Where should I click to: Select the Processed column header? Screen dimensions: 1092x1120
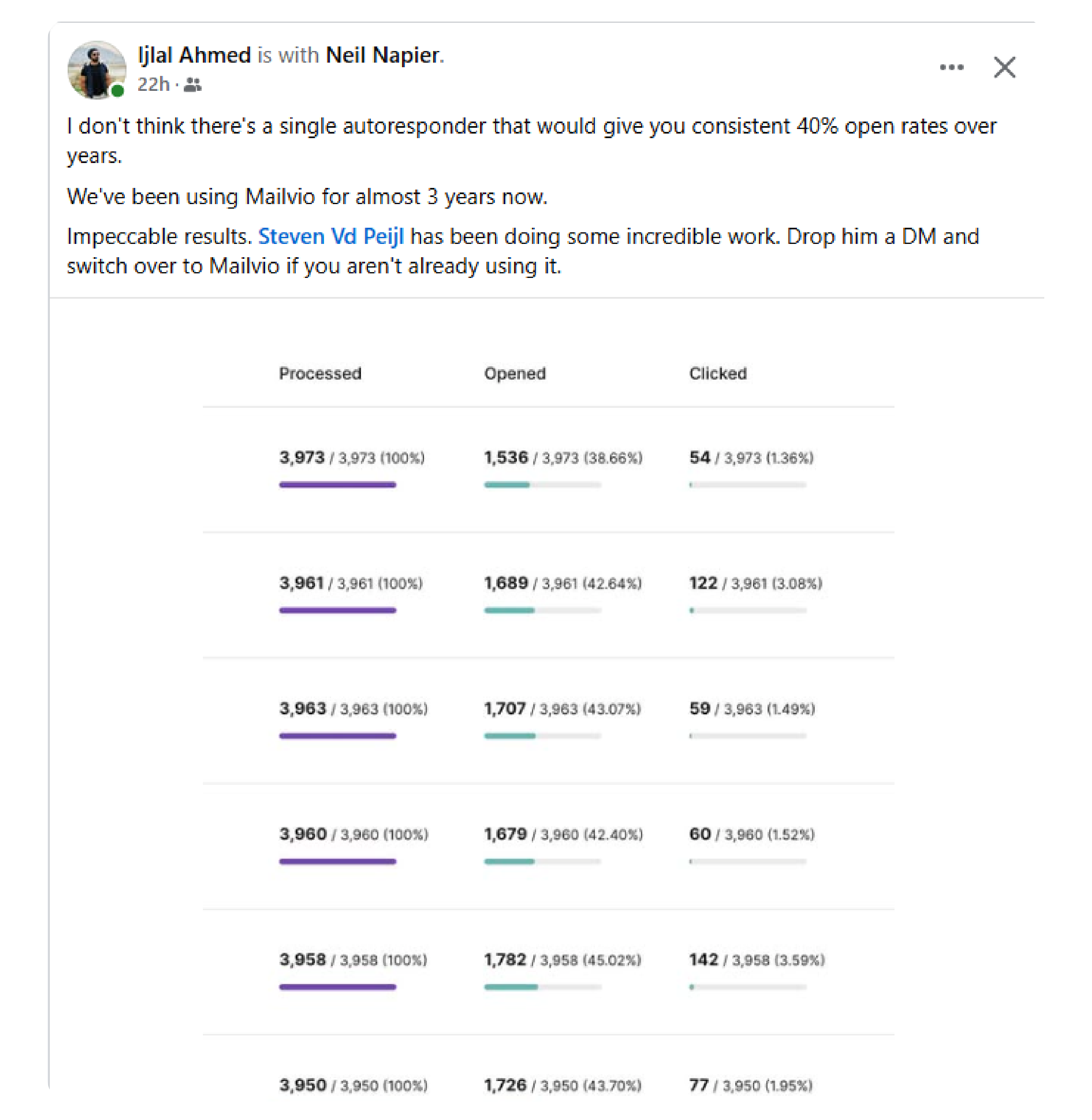(320, 373)
